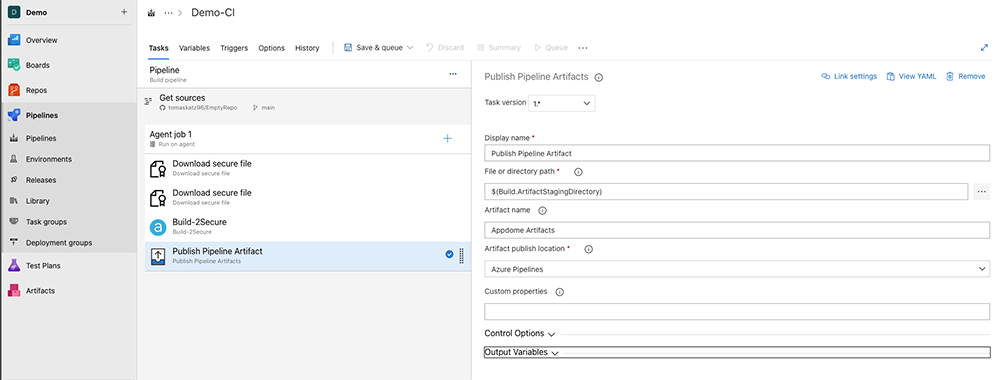Screen dimensions: 1000x380
Task: Click the Queue toolbar button
Action: pos(551,48)
